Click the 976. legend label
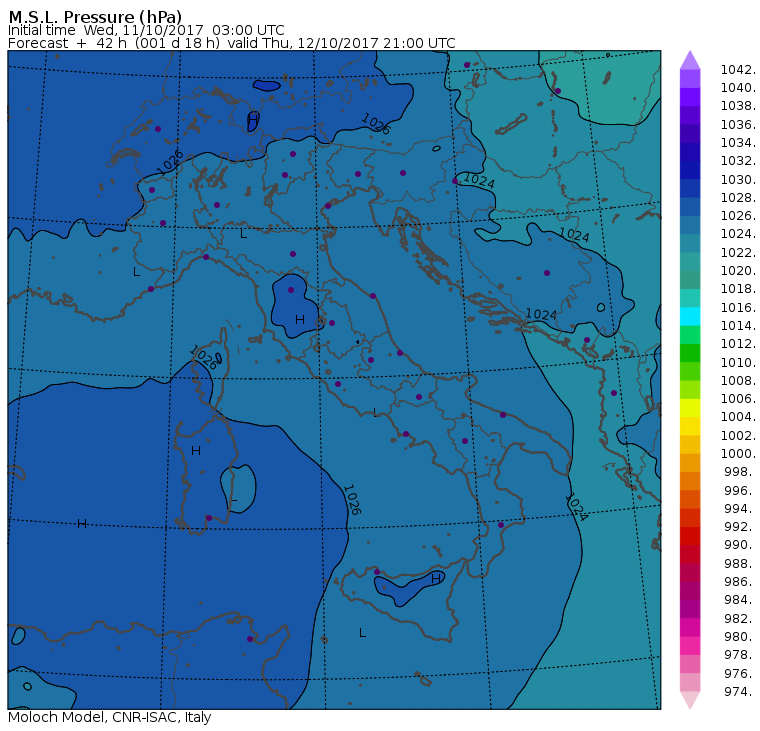 pos(739,673)
